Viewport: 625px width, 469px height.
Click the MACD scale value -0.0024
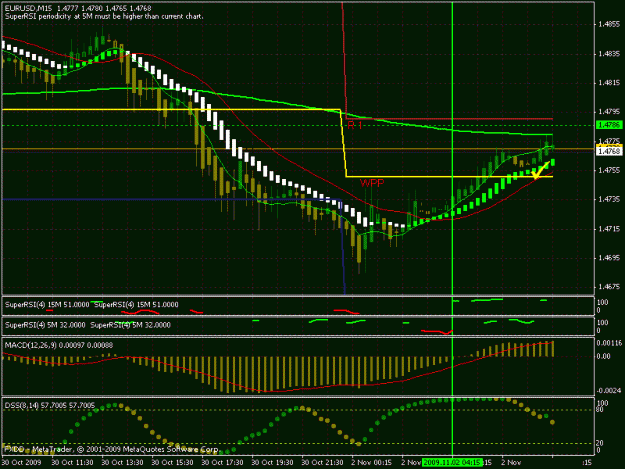(x=609, y=391)
